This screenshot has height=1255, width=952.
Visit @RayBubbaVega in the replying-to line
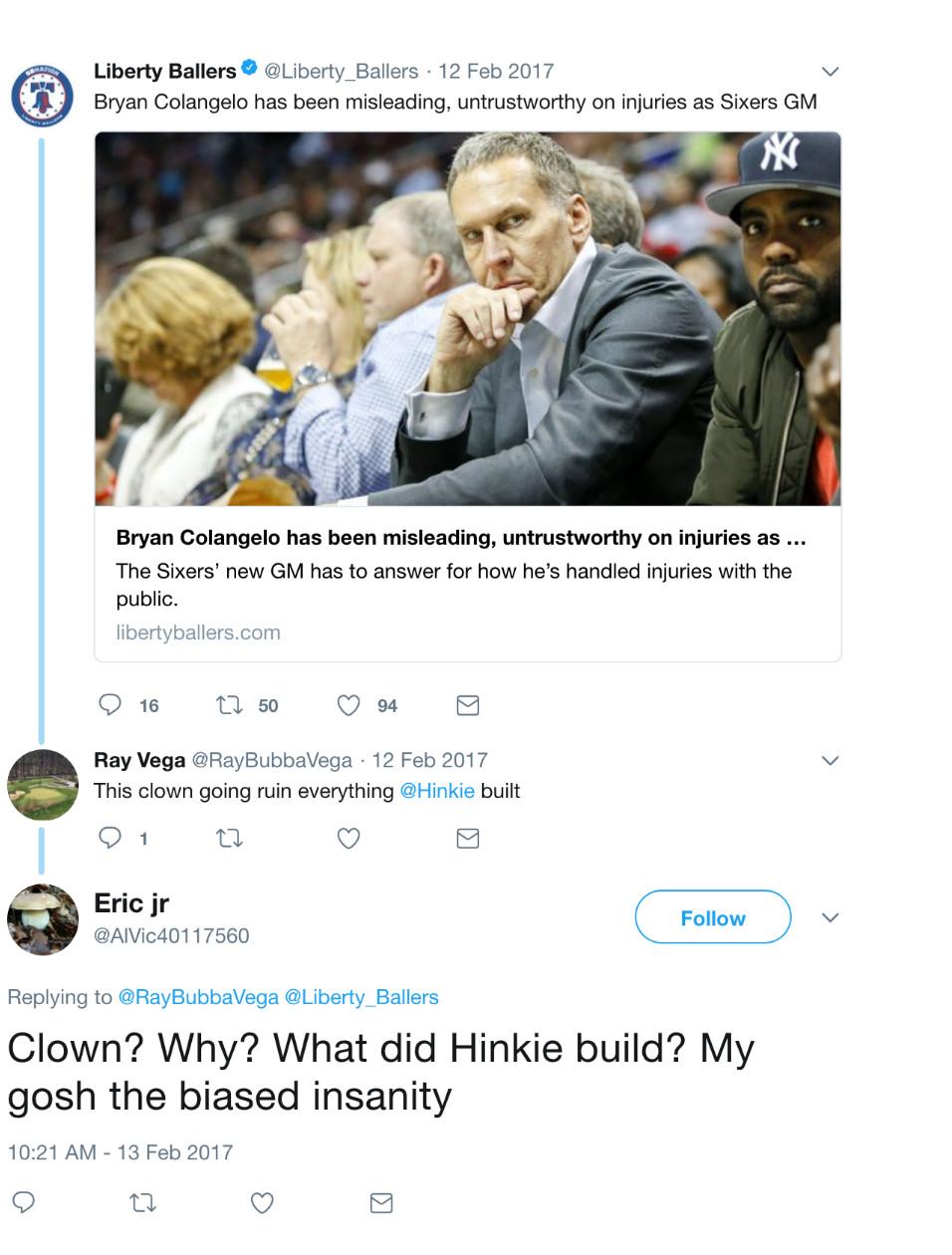198,997
